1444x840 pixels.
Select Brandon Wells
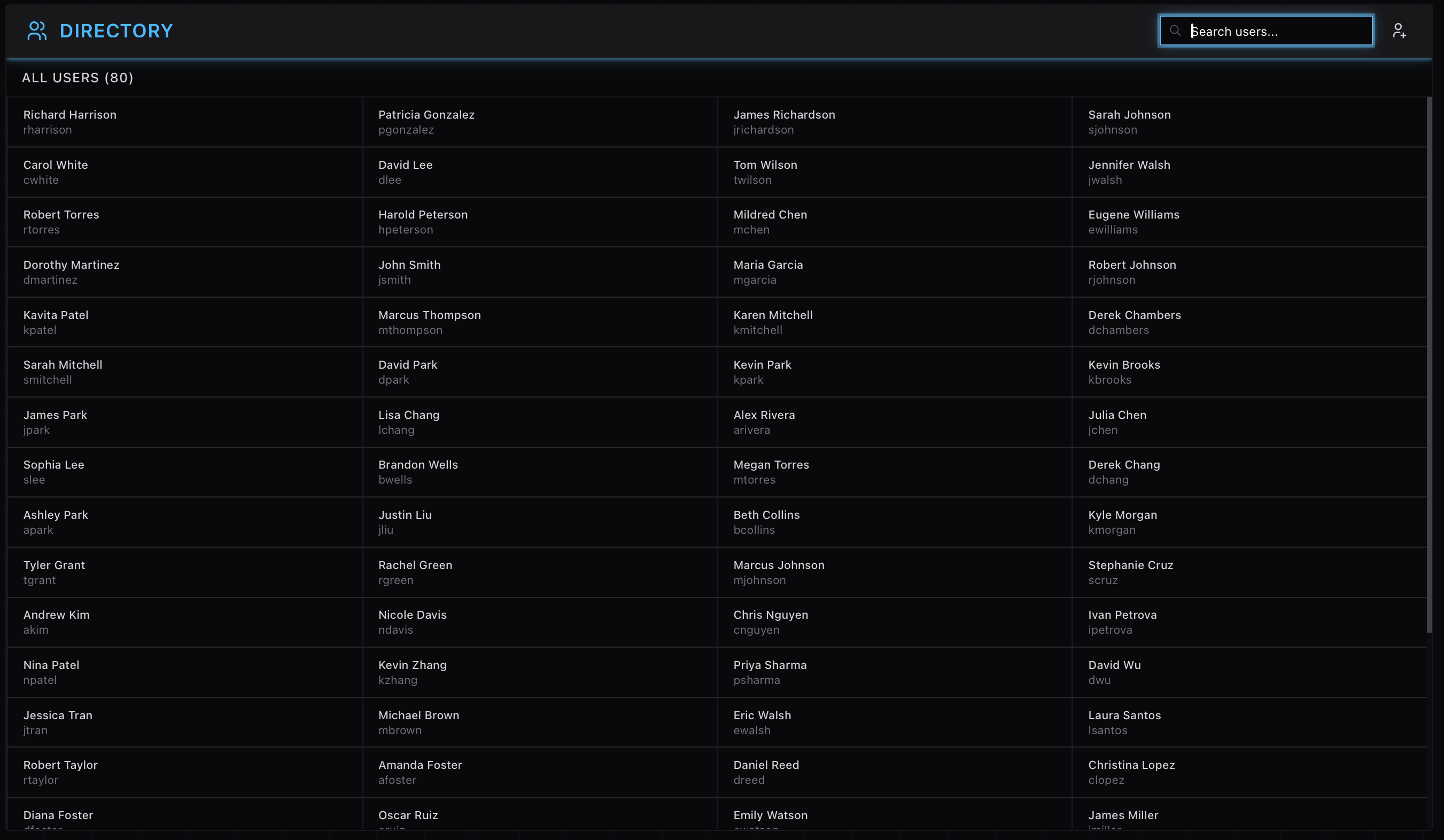pyautogui.click(x=540, y=472)
